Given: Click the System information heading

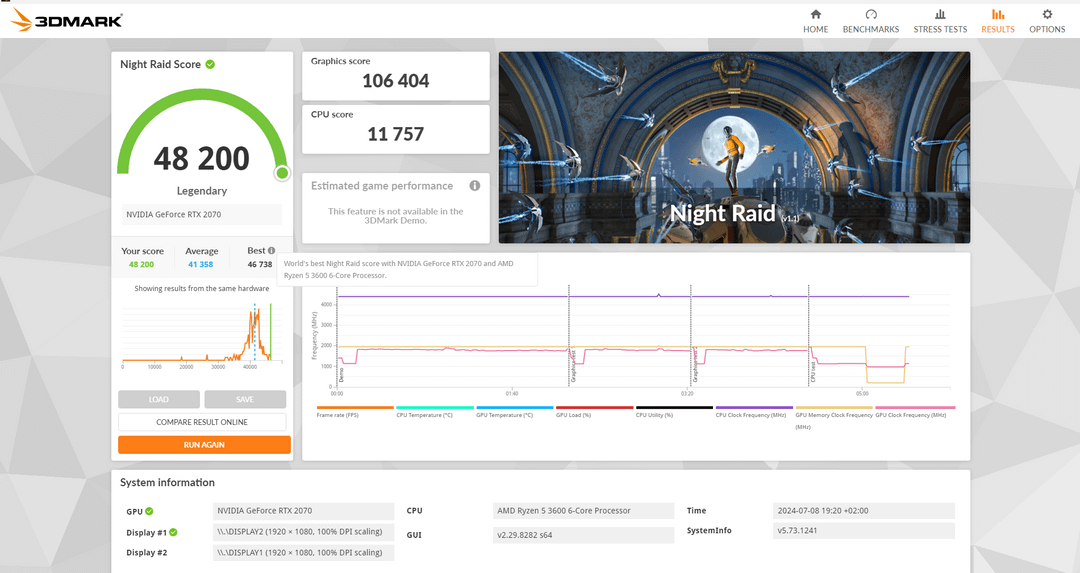Looking at the screenshot, I should click(167, 483).
